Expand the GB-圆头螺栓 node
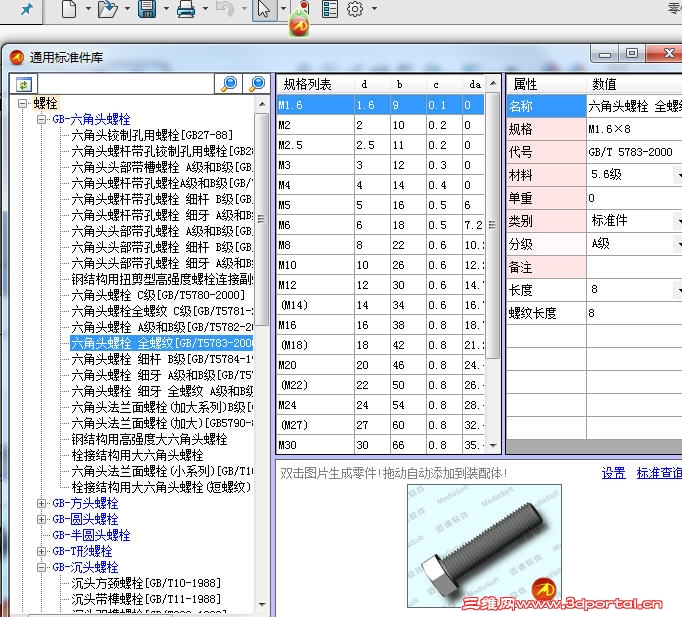This screenshot has width=682, height=617. click(x=41, y=520)
